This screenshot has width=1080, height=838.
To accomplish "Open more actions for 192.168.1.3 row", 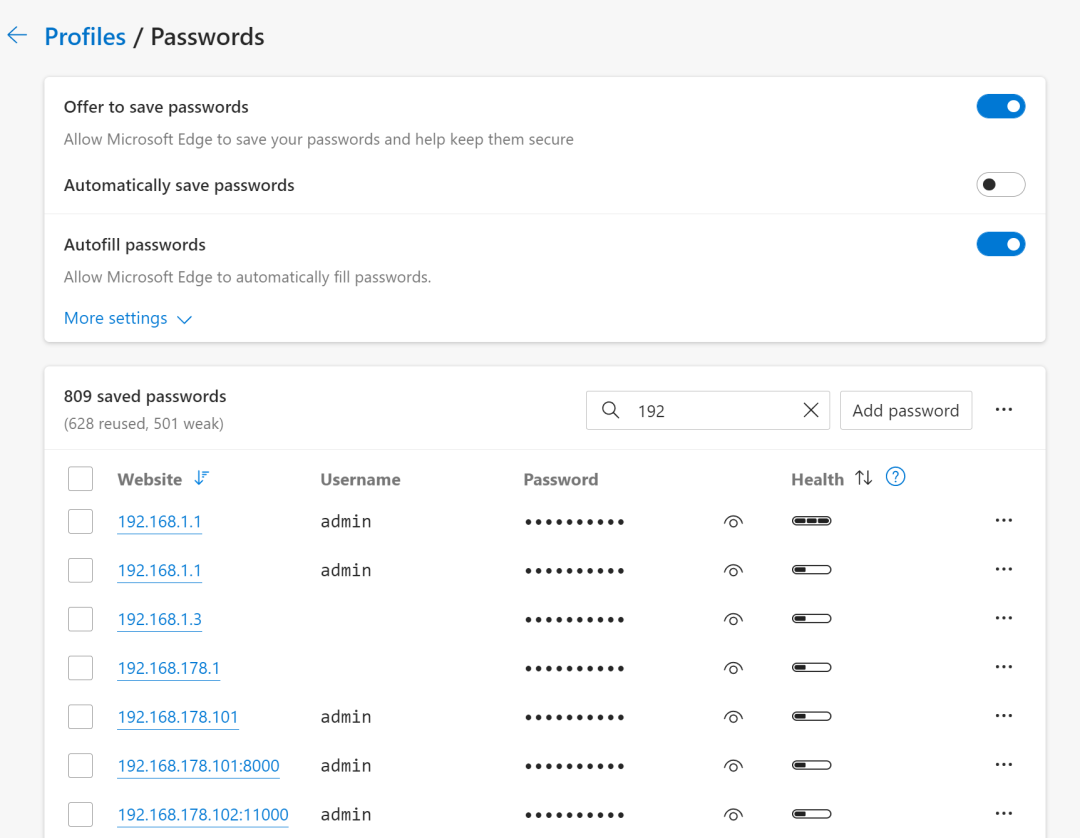I will [x=1004, y=619].
